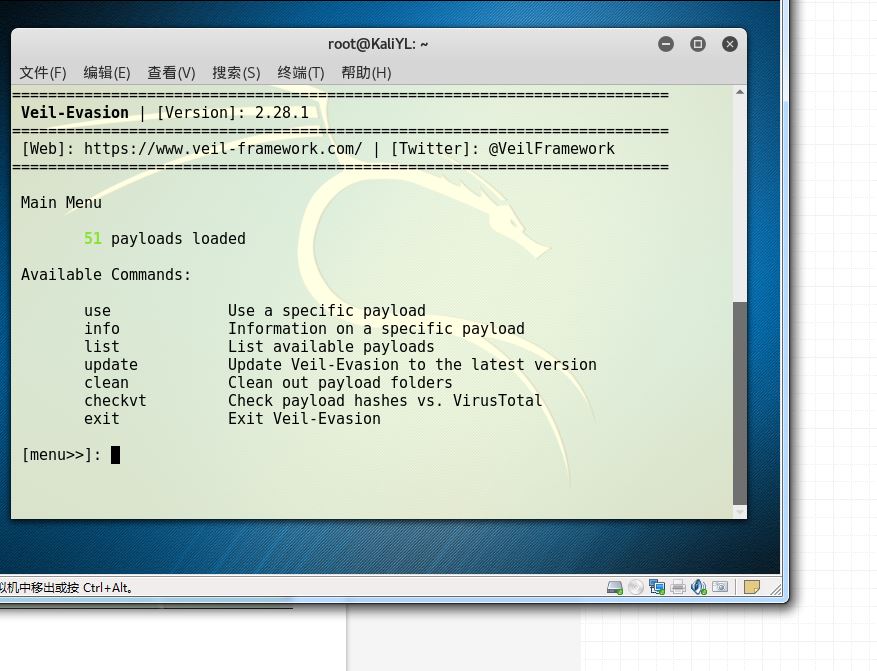Viewport: 877px width, 671px height.
Task: Click the 'use' command text
Action: (97, 311)
